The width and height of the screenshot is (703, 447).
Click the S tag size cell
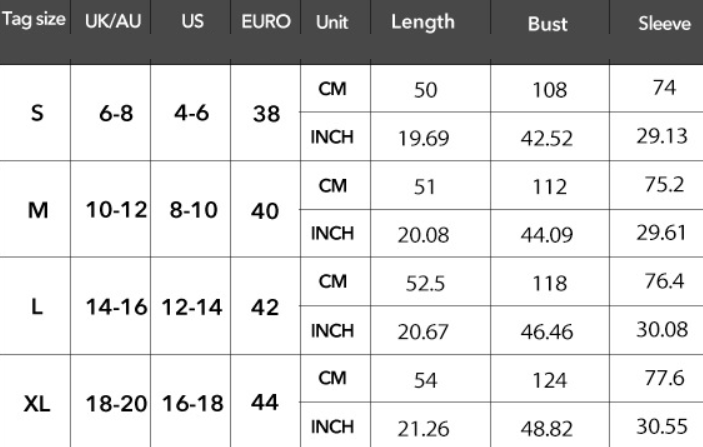(x=37, y=112)
